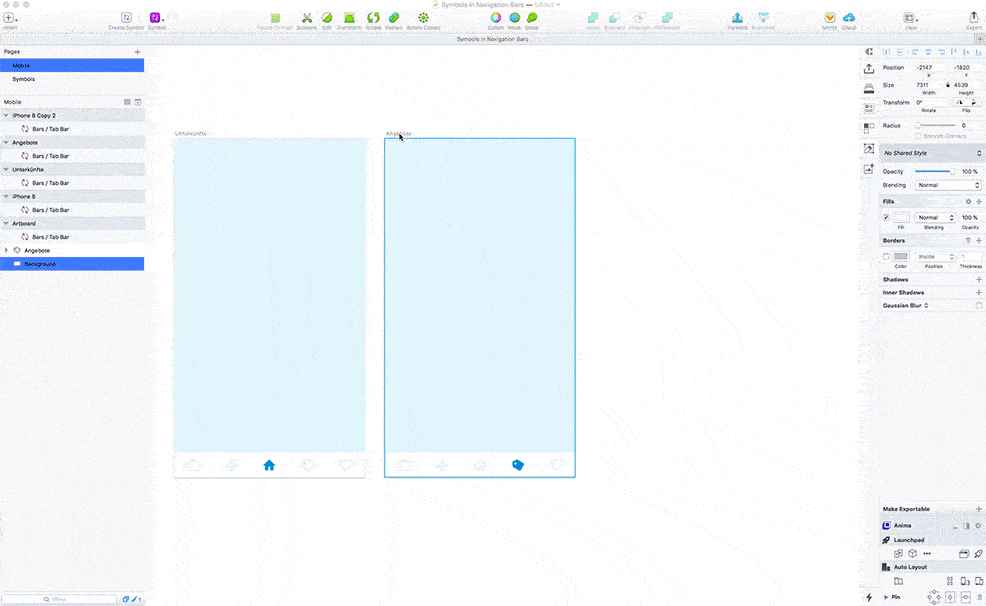Image resolution: width=986 pixels, height=606 pixels.
Task: Open the No Shared Style dropdown
Action: pos(931,153)
